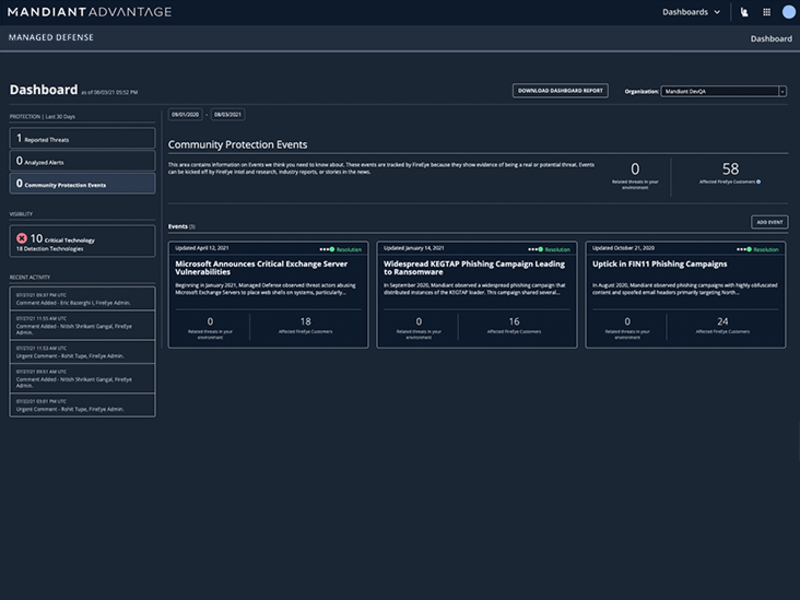Click the Organization dropdown arrow
This screenshot has height=600, width=800.
point(782,91)
